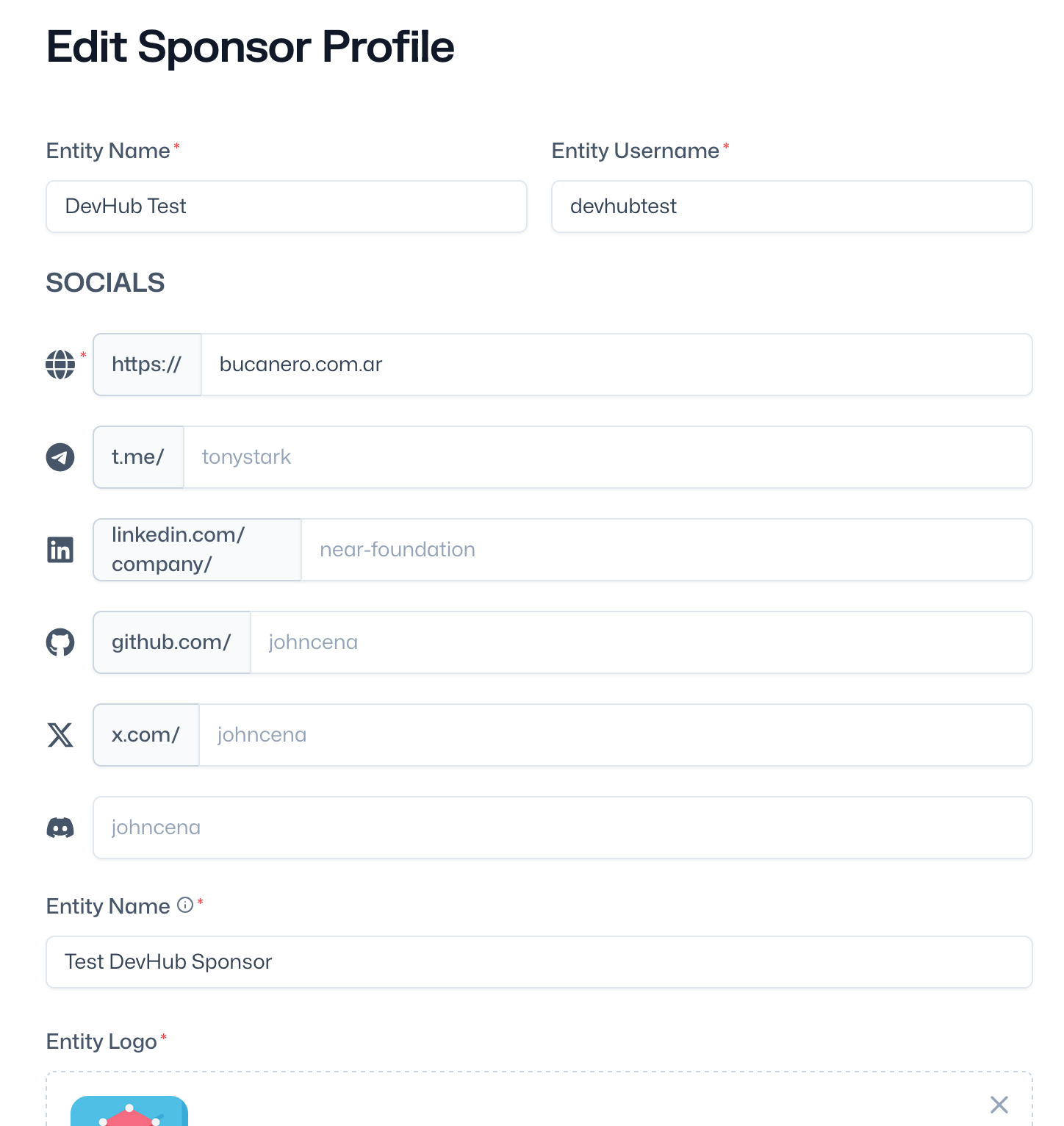
Task: Click the GitHub username input field
Action: pyautogui.click(x=641, y=642)
